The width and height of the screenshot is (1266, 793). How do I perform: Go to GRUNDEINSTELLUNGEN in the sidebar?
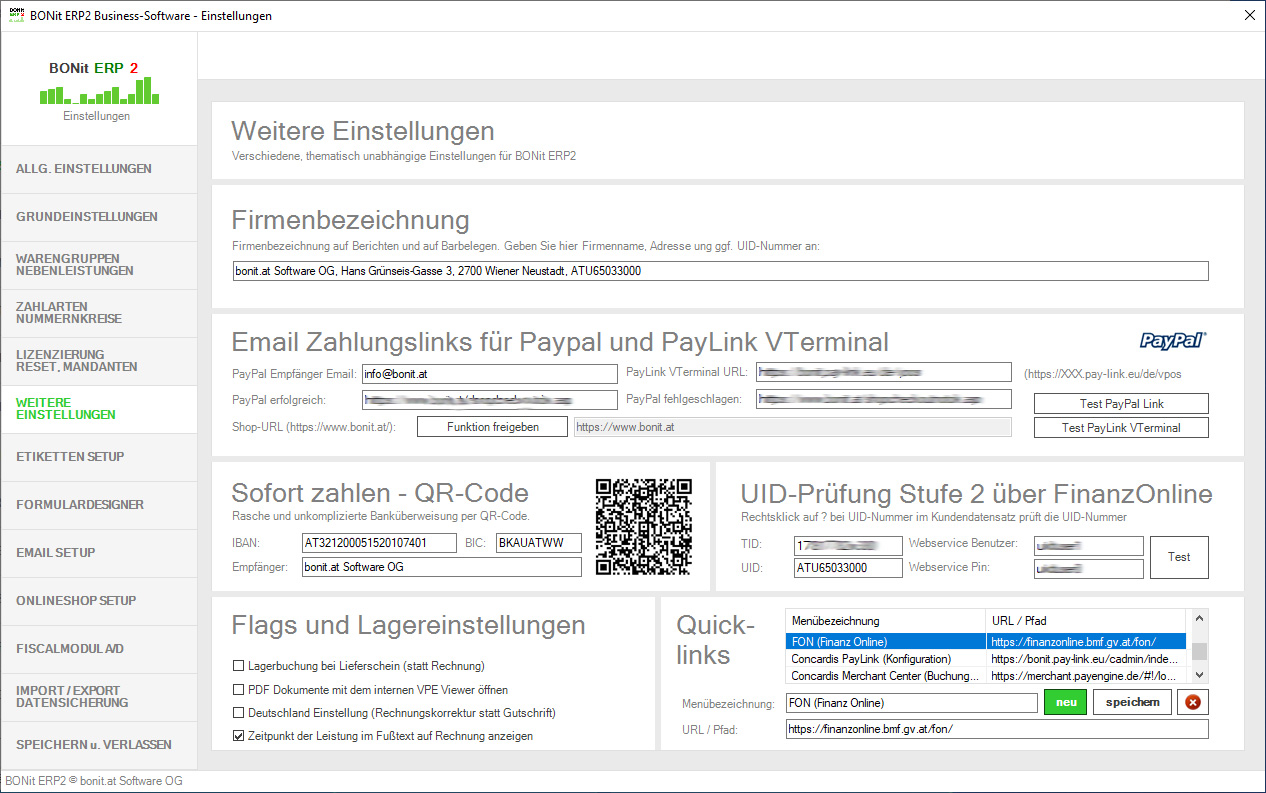coord(99,217)
